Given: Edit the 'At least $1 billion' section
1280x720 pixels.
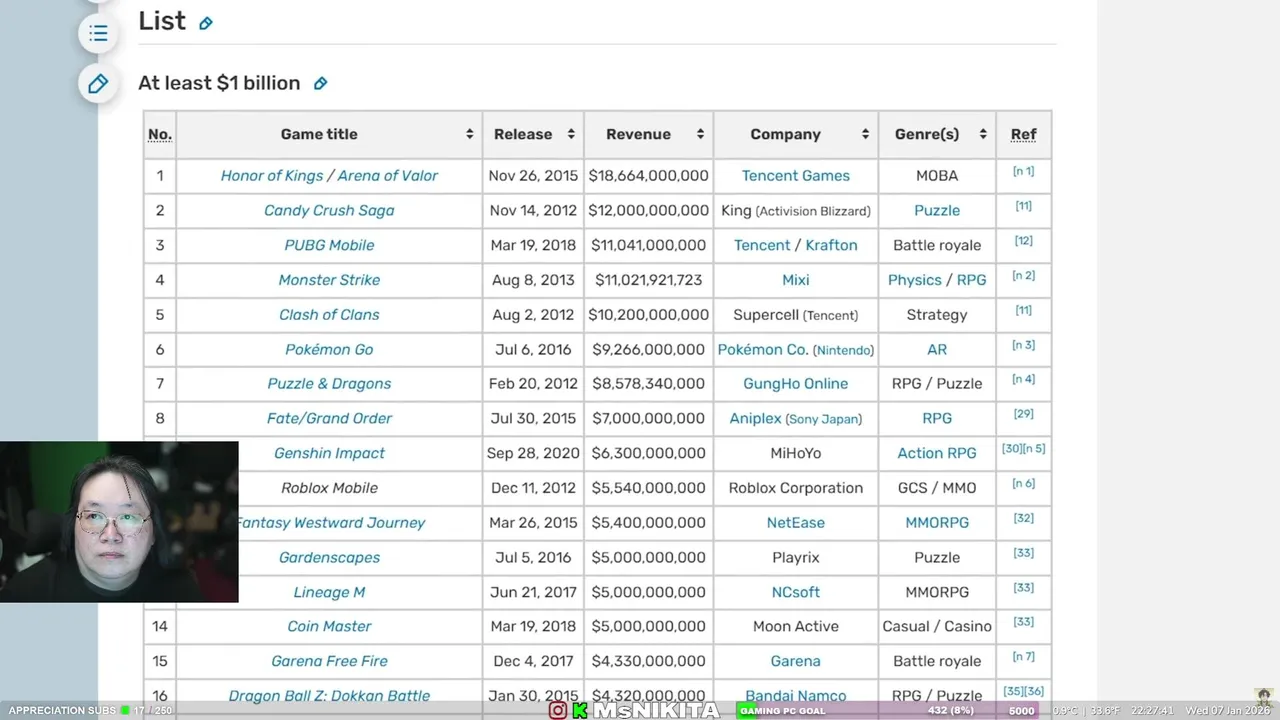Looking at the screenshot, I should tap(321, 84).
